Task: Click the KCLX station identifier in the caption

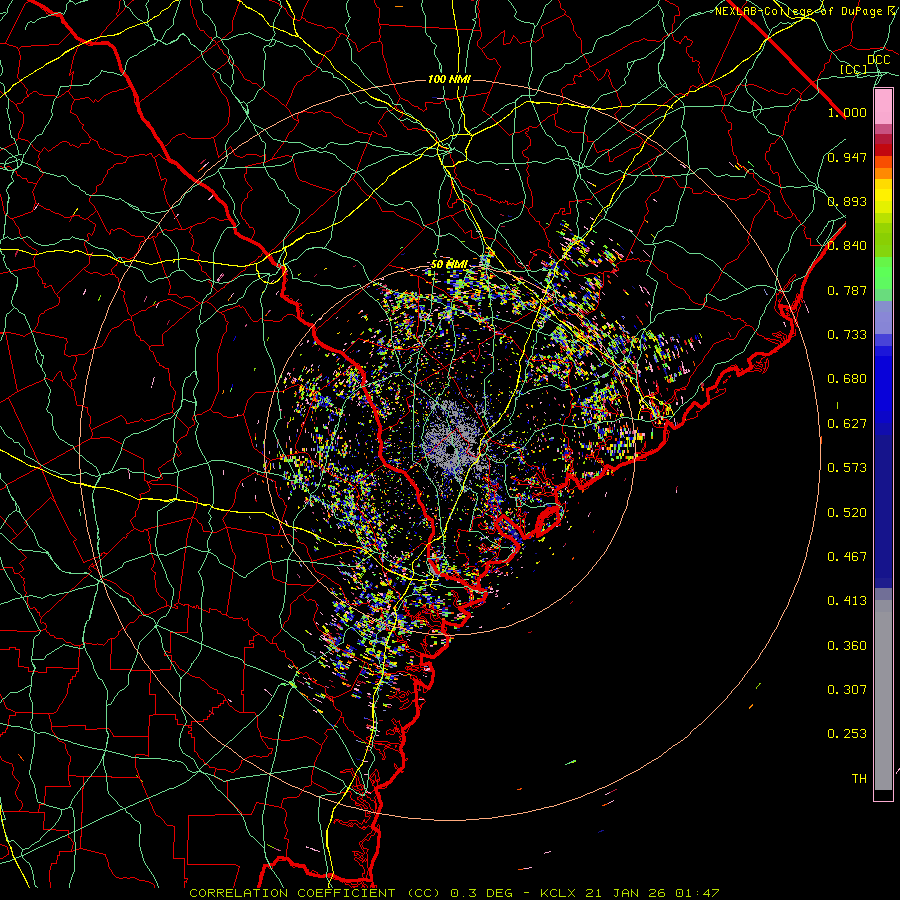Action: tap(557, 893)
